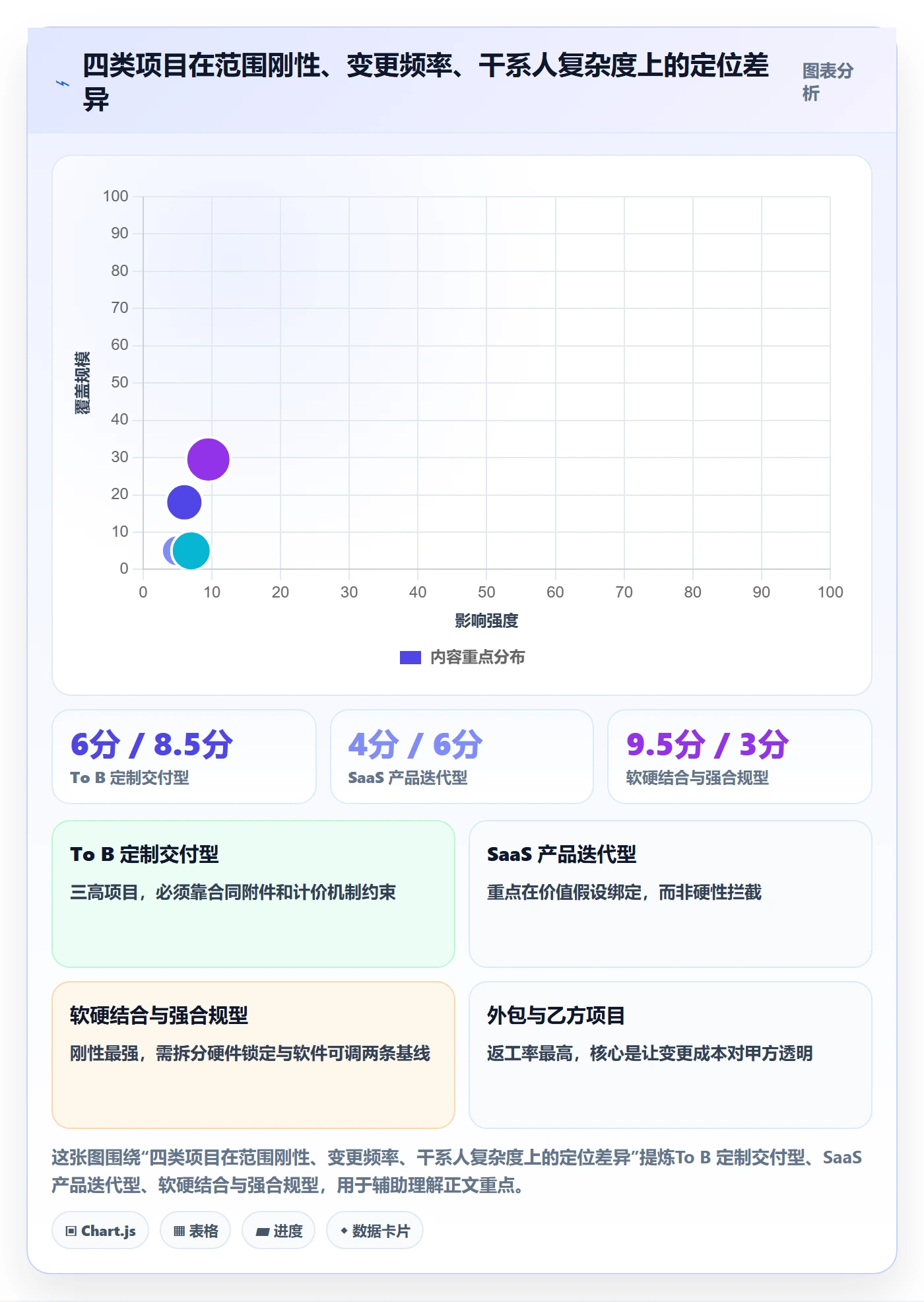Click the "4分 / 6分" stat value
Screen dimensions: 924x1302
click(415, 744)
